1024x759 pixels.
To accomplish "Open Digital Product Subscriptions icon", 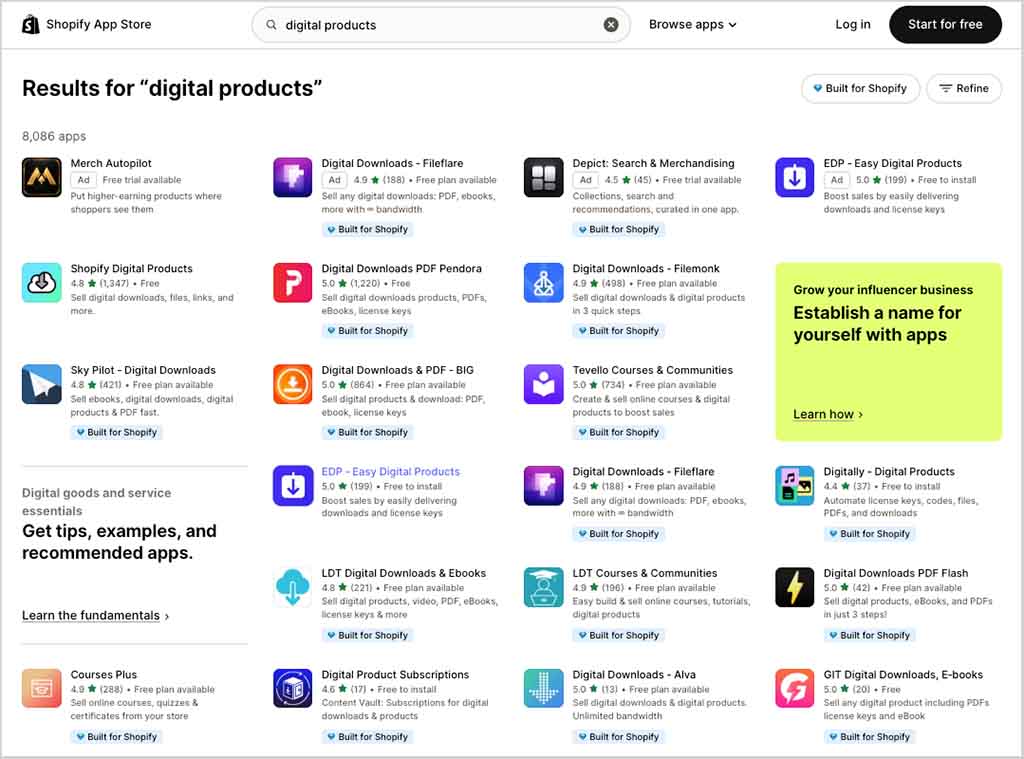I will (x=293, y=688).
